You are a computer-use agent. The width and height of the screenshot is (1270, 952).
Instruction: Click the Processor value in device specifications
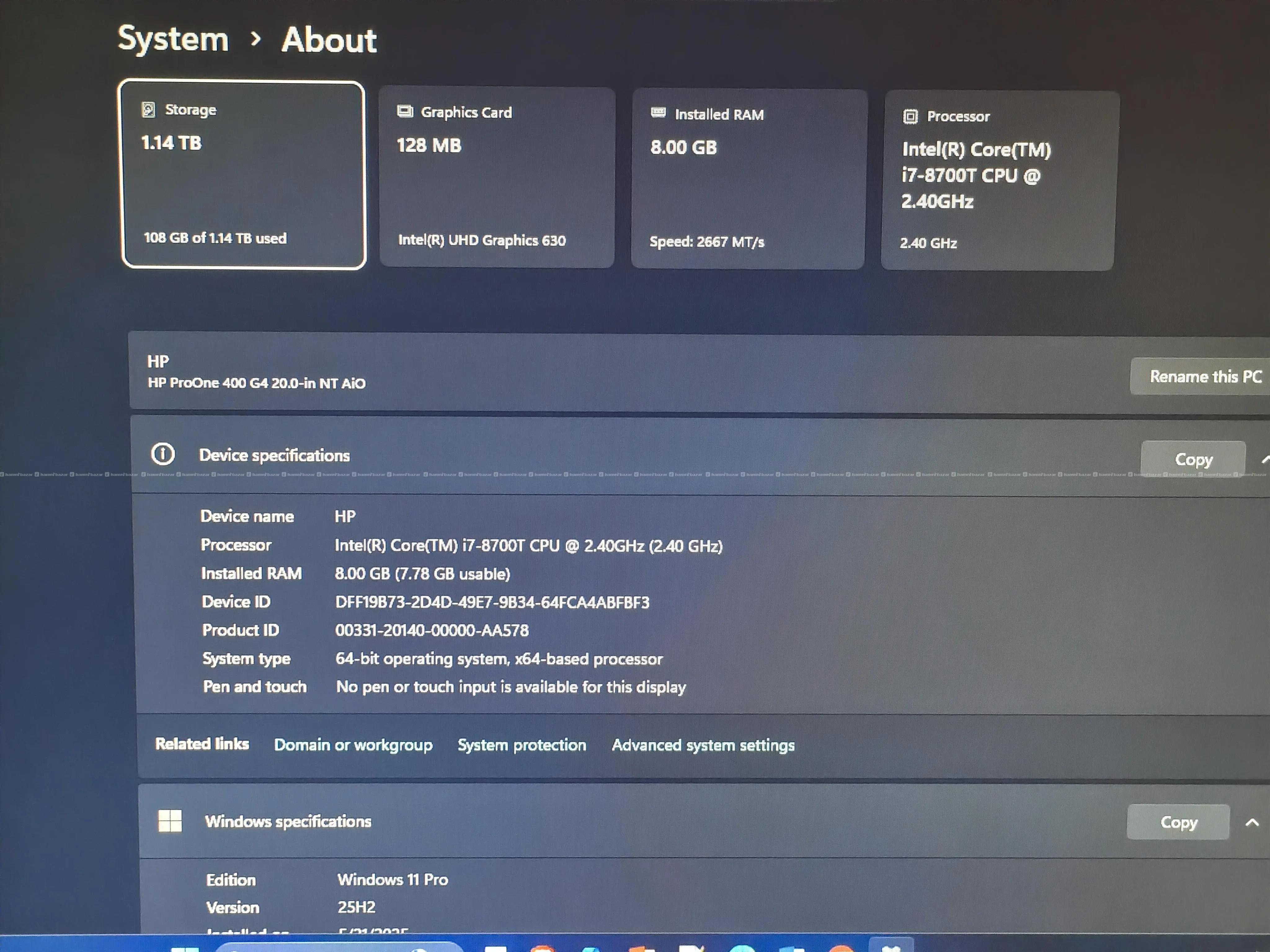click(528, 546)
